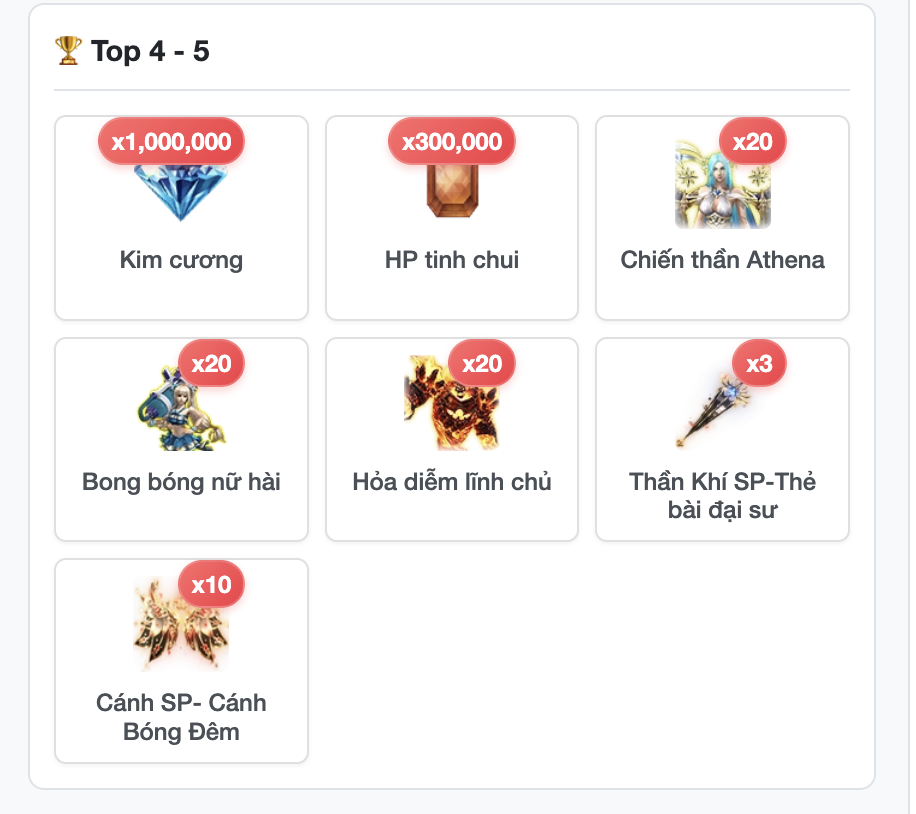The width and height of the screenshot is (916, 814).
Task: Click the x1,000,000 quantity badge
Action: [171, 141]
